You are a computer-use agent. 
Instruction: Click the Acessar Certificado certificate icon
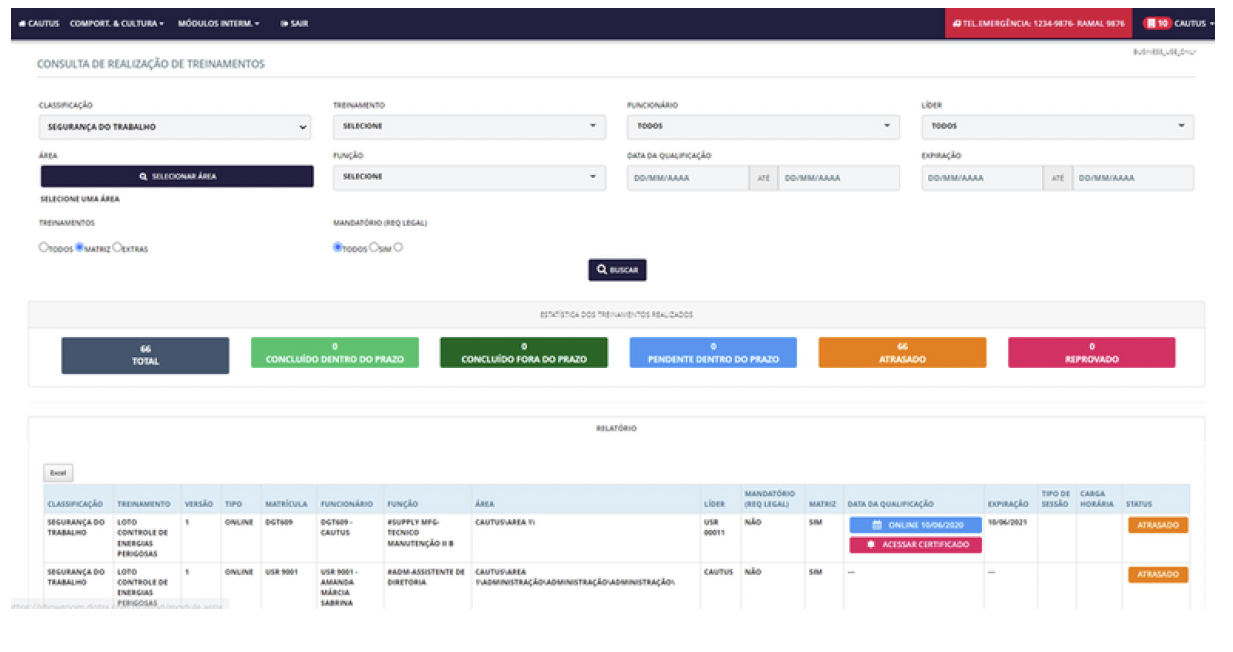click(x=871, y=545)
